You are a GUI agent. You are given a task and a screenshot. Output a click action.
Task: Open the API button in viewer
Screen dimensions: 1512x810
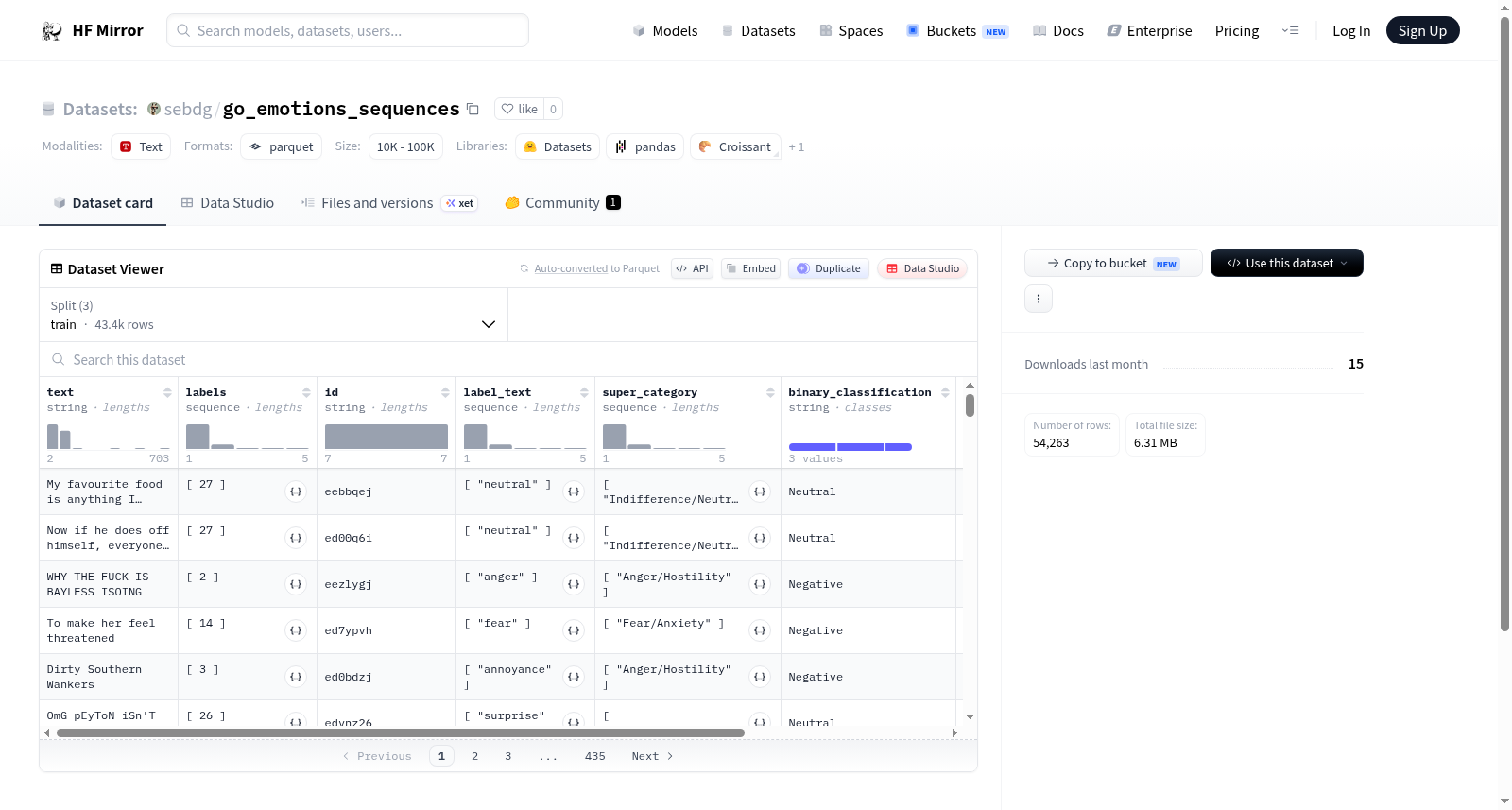click(x=692, y=268)
